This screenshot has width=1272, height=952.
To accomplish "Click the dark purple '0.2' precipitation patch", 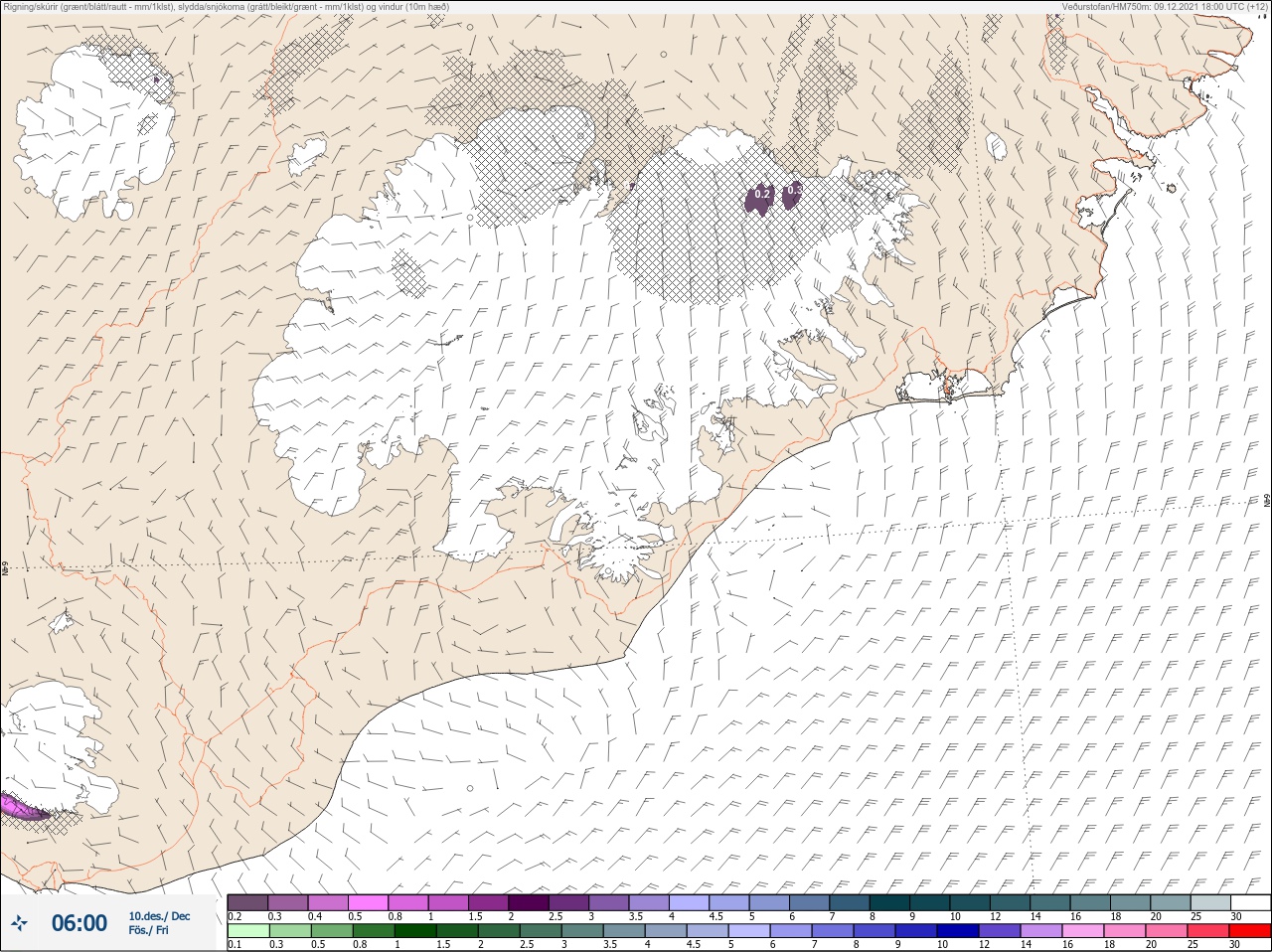I will pos(760,198).
